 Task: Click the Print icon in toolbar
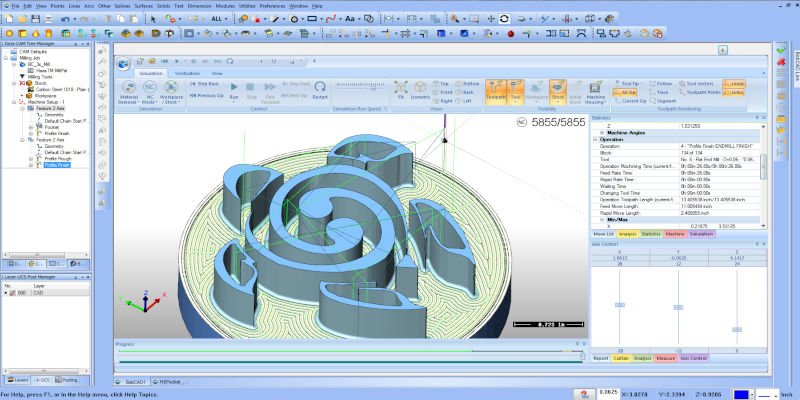pos(48,19)
